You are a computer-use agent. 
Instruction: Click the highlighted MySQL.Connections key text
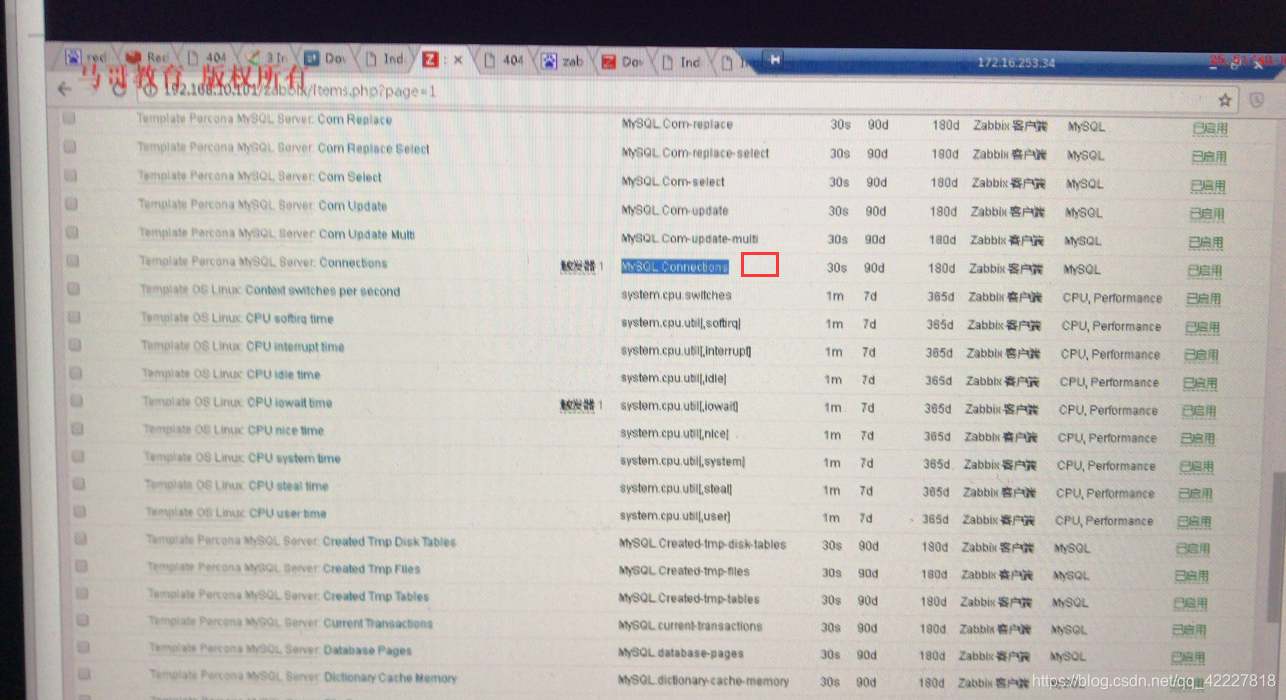(674, 267)
